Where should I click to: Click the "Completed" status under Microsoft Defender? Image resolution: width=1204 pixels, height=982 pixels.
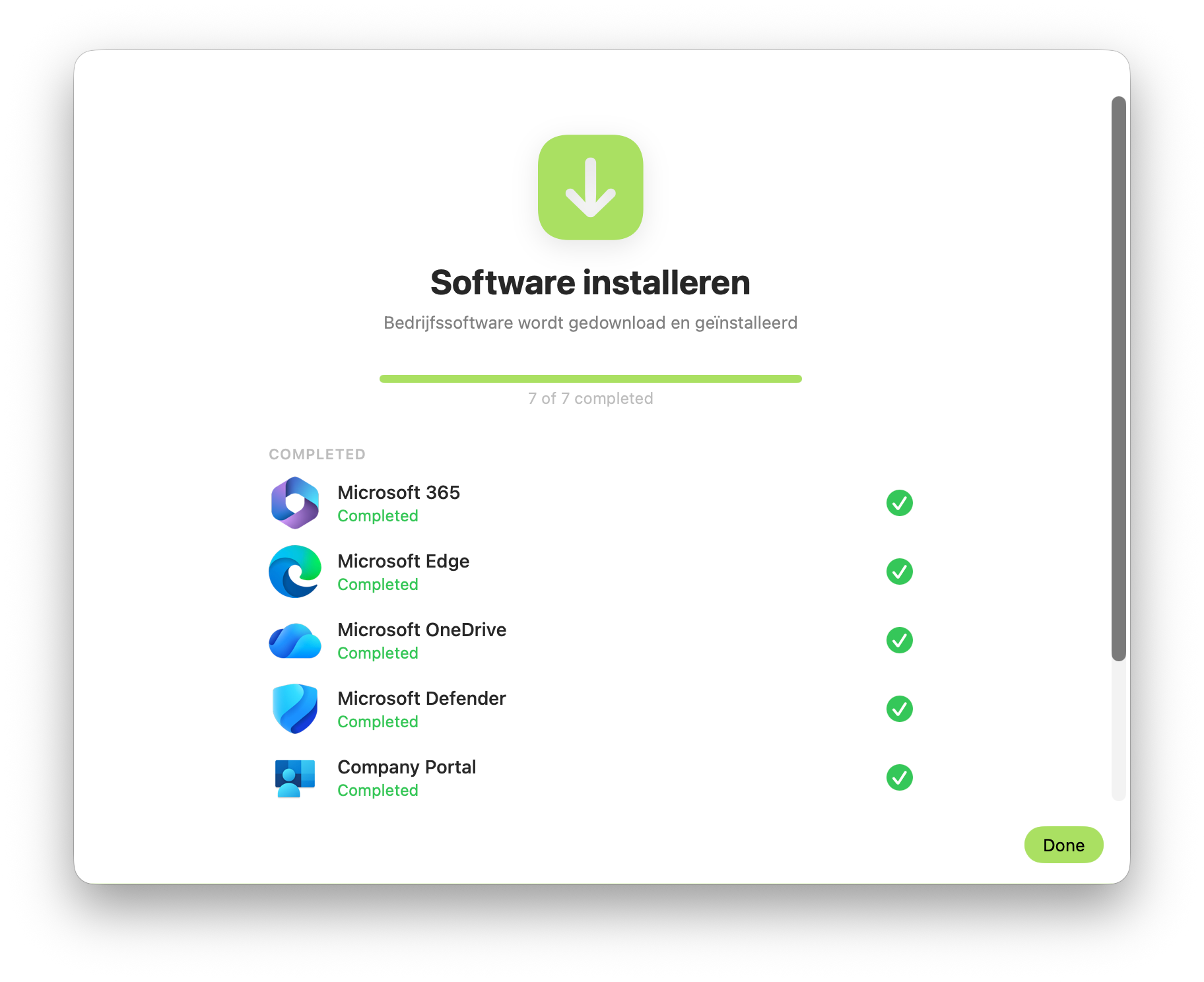pyautogui.click(x=378, y=722)
